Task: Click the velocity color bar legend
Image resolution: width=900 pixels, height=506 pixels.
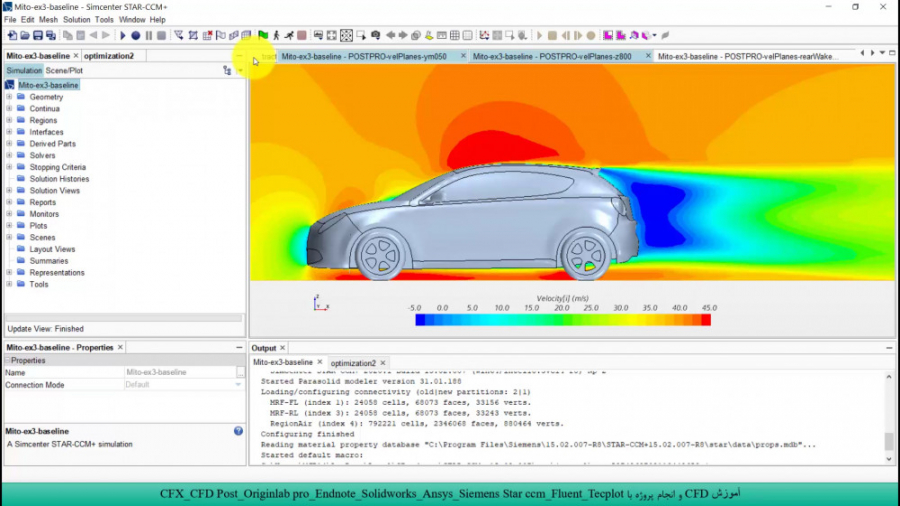Action: [563, 320]
